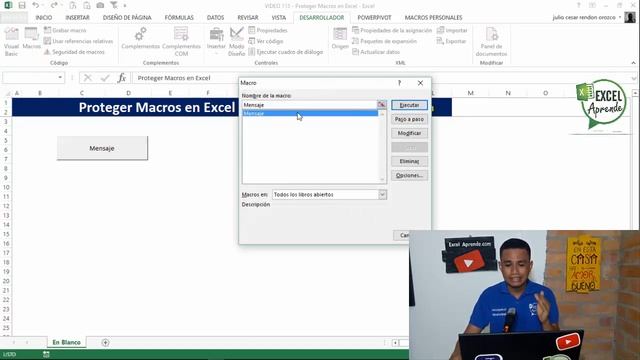Click the formula bar text
This screenshot has width=640, height=360.
[174, 78]
